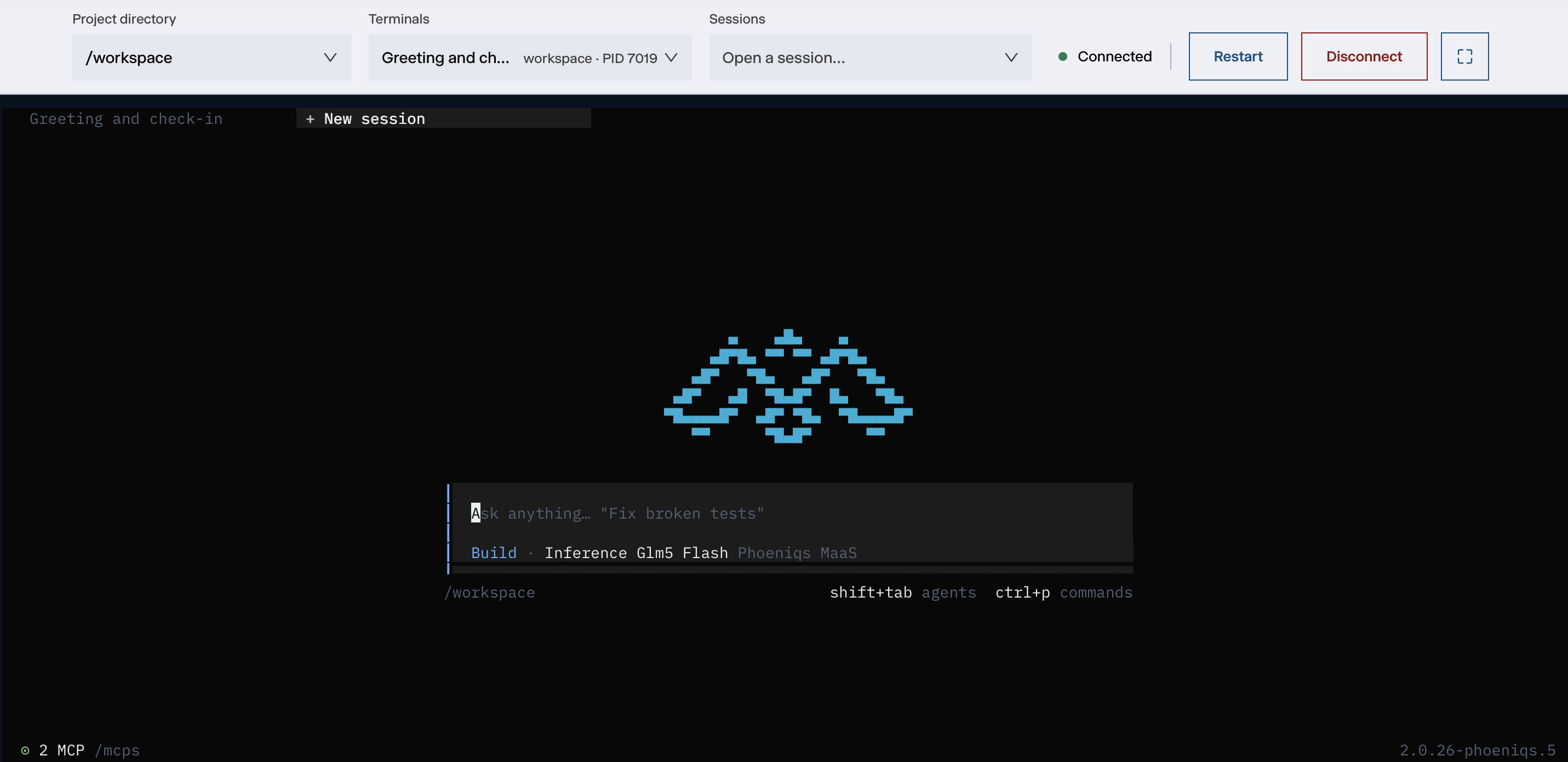The image size is (1568, 762).
Task: Click the plus icon beside New session
Action: point(310,120)
